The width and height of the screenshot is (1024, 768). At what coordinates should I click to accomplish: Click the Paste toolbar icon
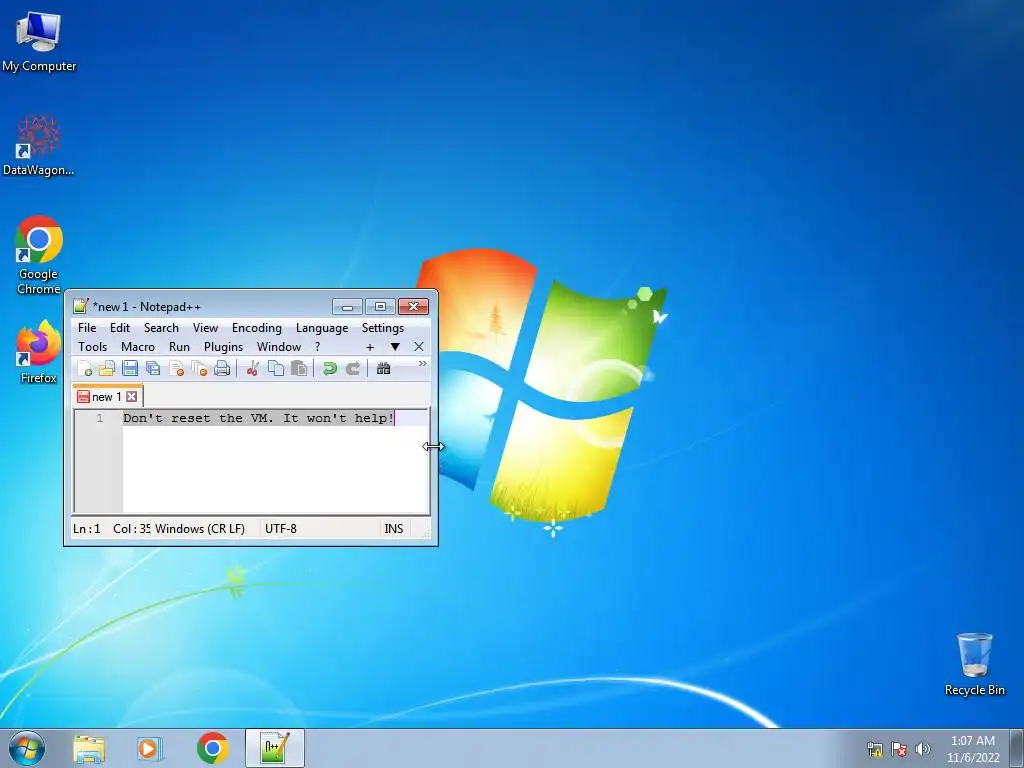click(x=298, y=368)
